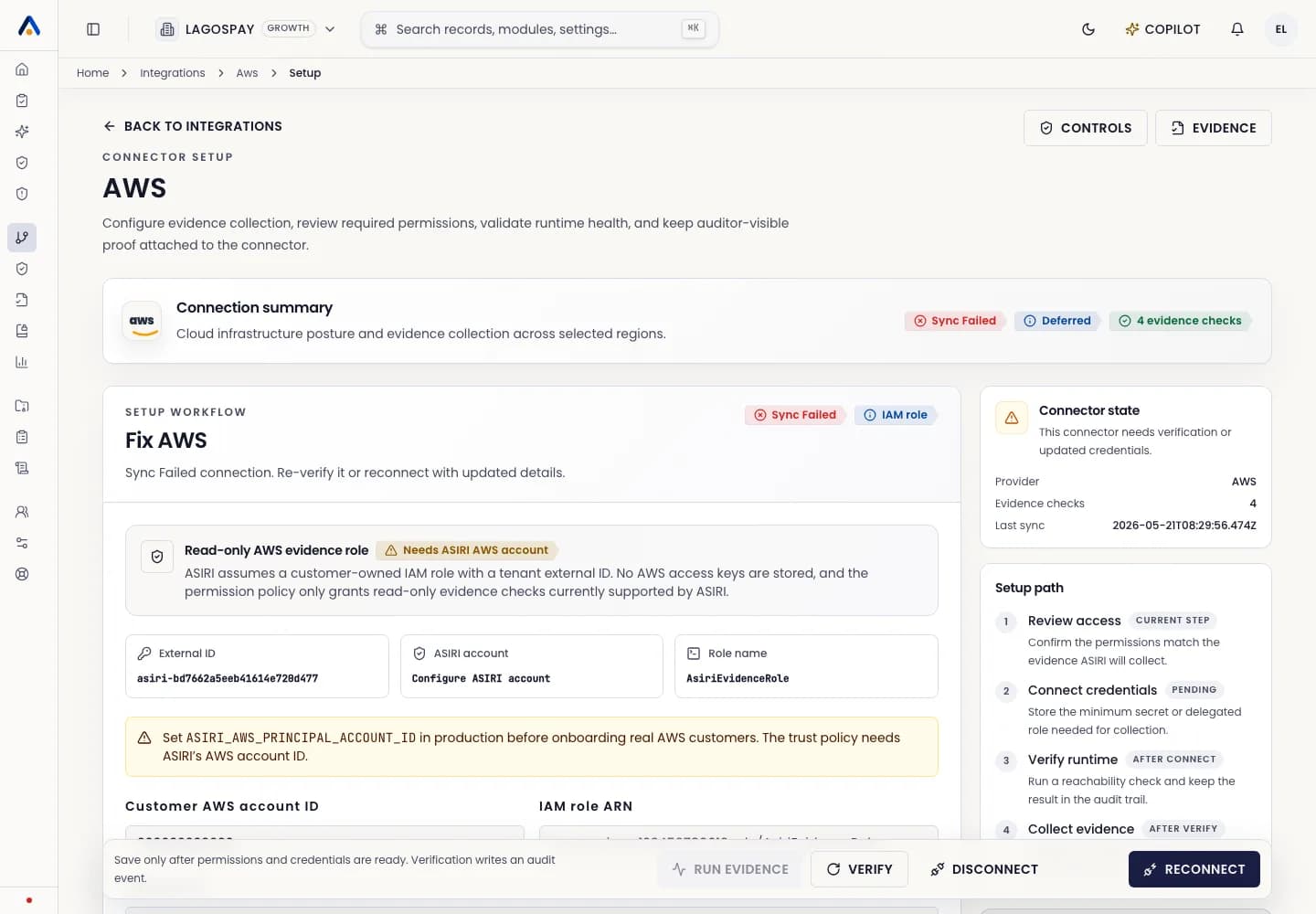This screenshot has width=1316, height=914.
Task: Go back via BACK TO INTEGRATIONS
Action: [193, 126]
